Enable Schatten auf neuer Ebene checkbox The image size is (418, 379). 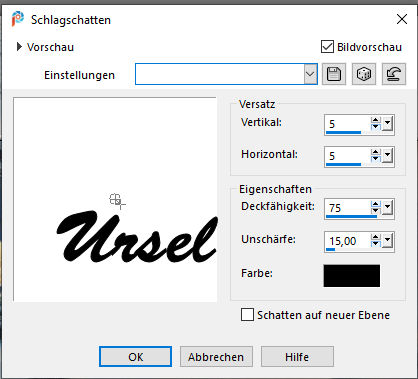click(x=247, y=315)
